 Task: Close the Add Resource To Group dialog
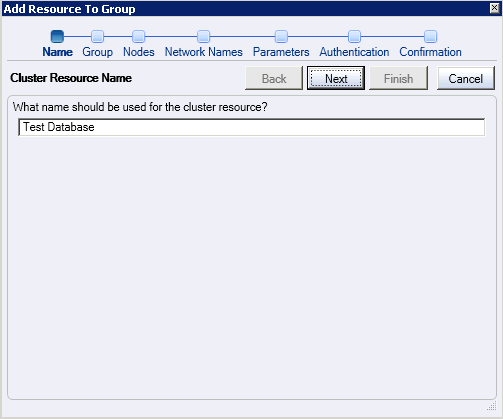pyautogui.click(x=494, y=8)
